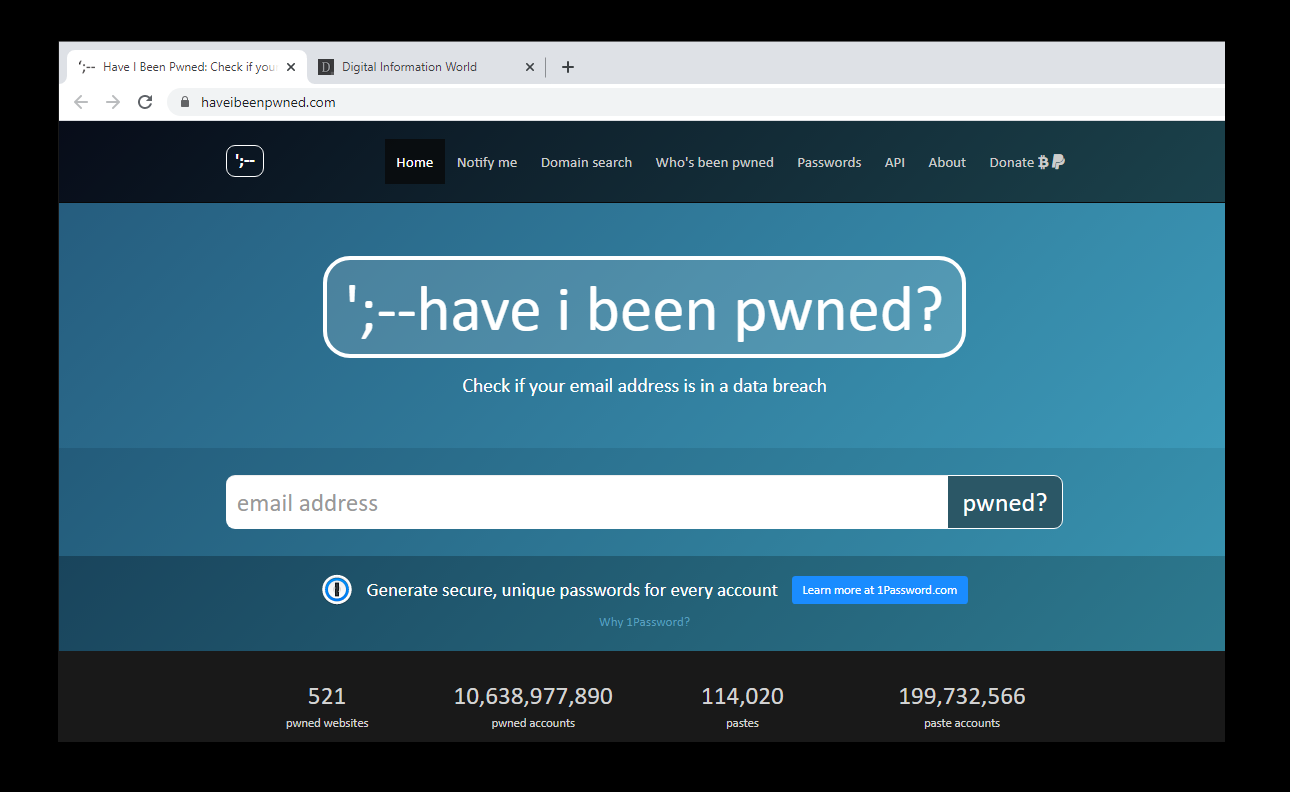This screenshot has width=1290, height=792.
Task: Click the 1Password logo icon
Action: 337,590
